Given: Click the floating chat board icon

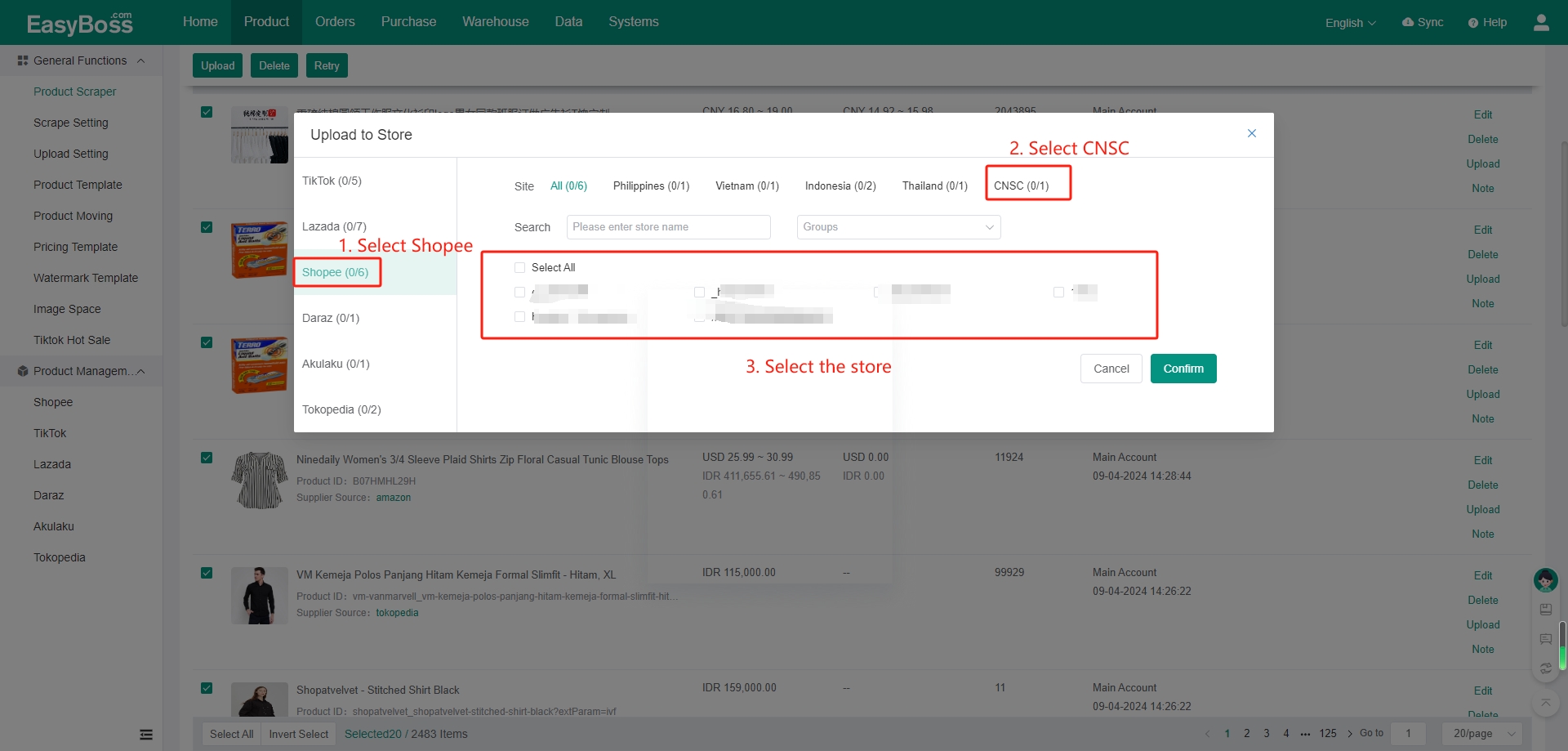Looking at the screenshot, I should click(1545, 639).
